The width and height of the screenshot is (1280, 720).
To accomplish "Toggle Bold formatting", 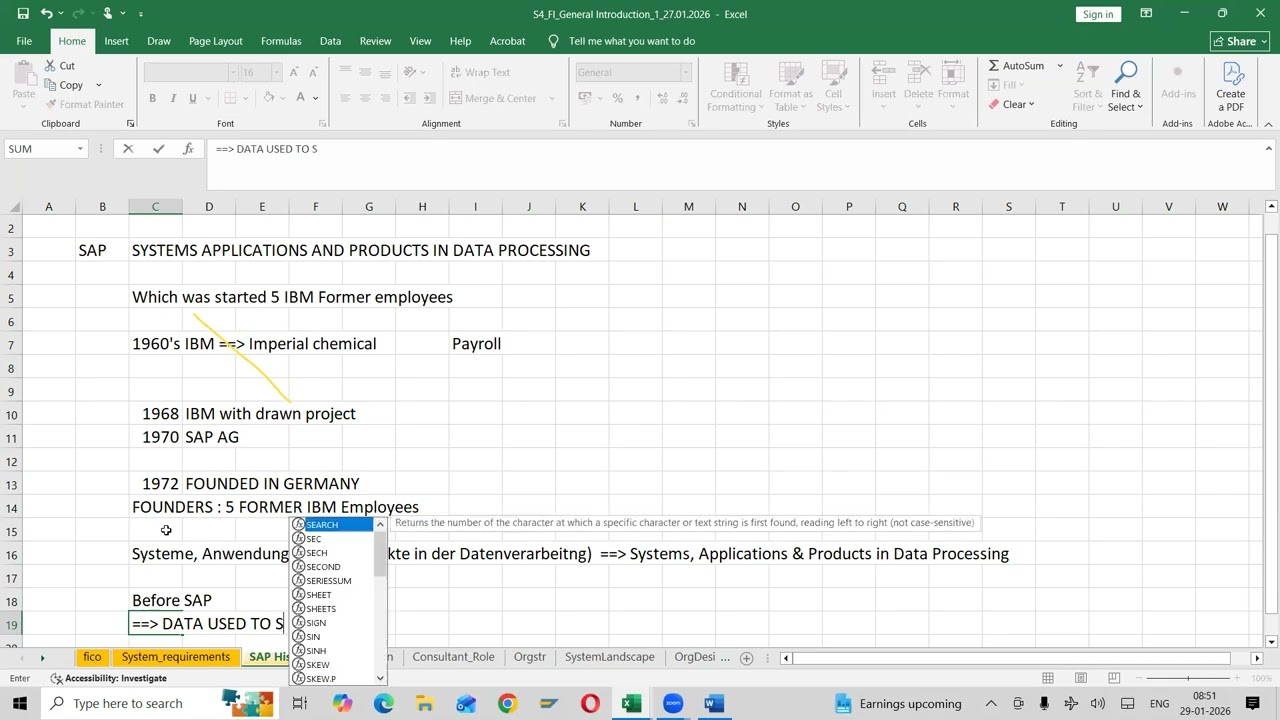I will click(152, 98).
